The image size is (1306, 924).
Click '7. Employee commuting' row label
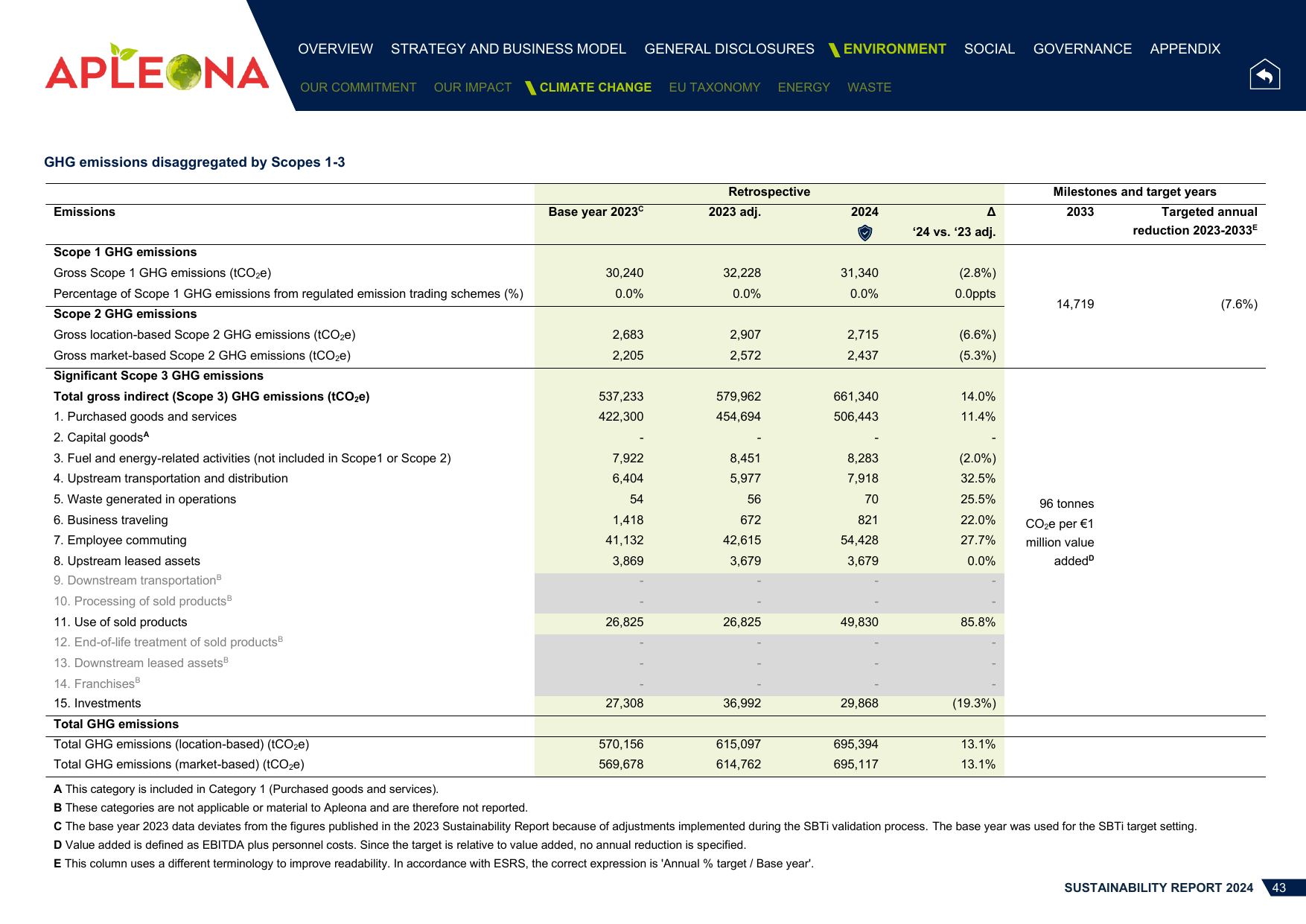tap(120, 541)
